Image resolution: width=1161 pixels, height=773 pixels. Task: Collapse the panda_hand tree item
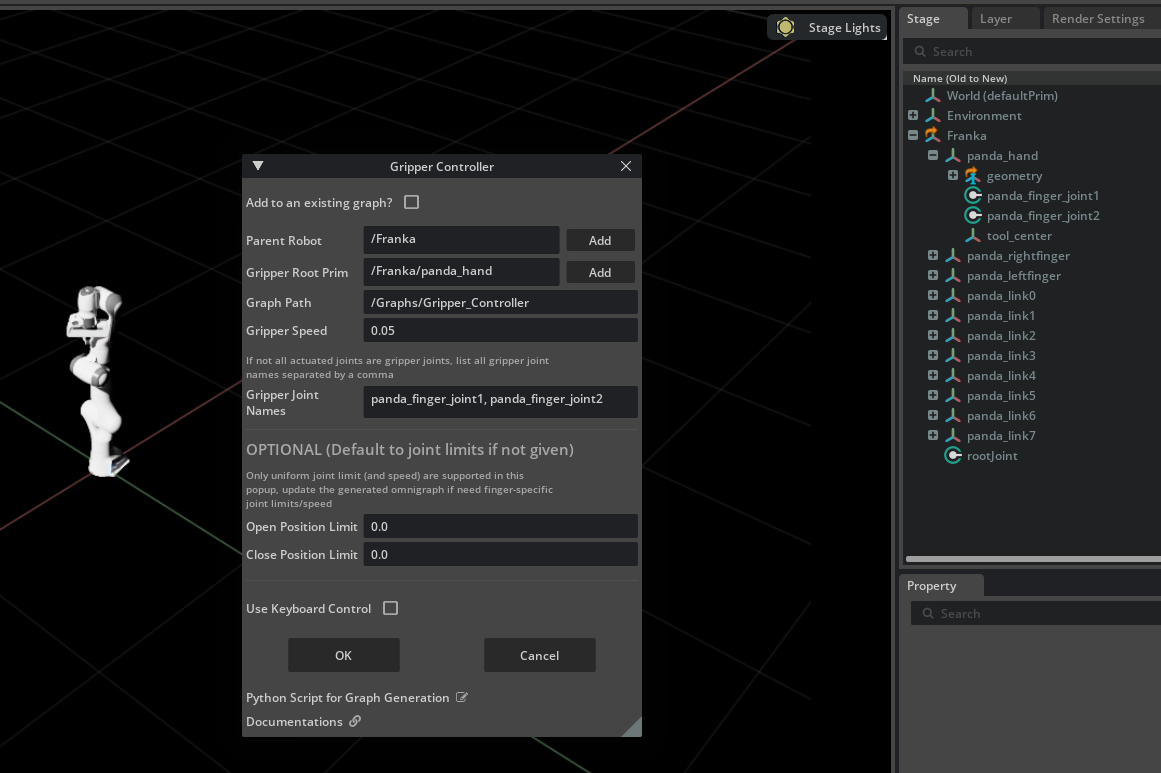click(x=932, y=155)
